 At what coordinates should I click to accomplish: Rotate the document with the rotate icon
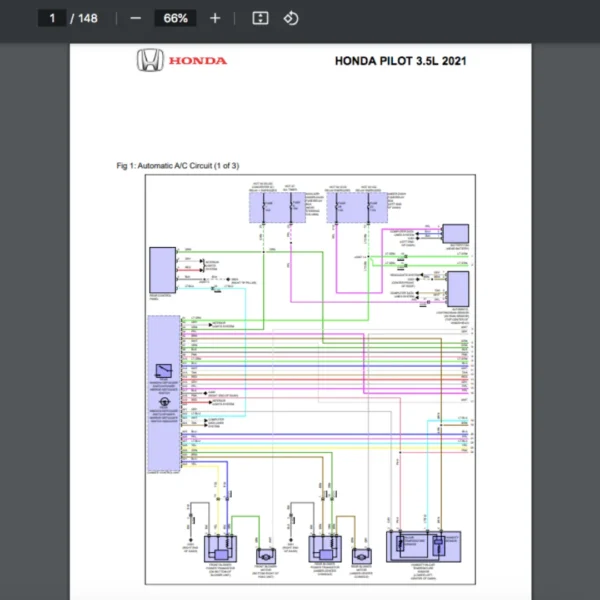point(291,18)
